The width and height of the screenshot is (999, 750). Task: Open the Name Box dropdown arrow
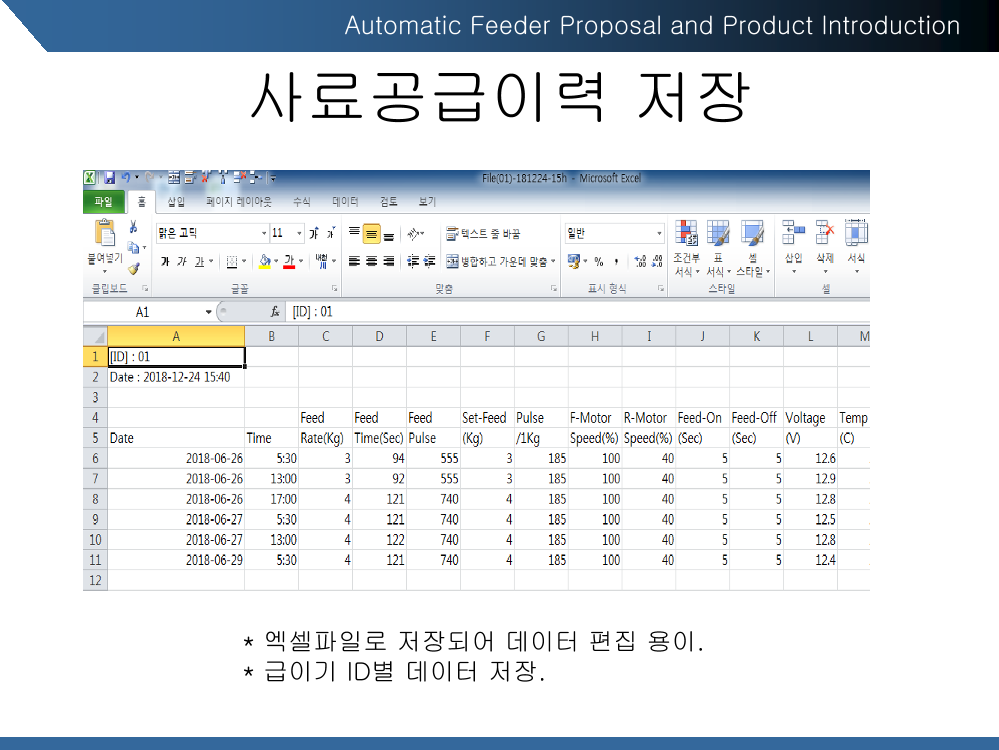point(208,312)
